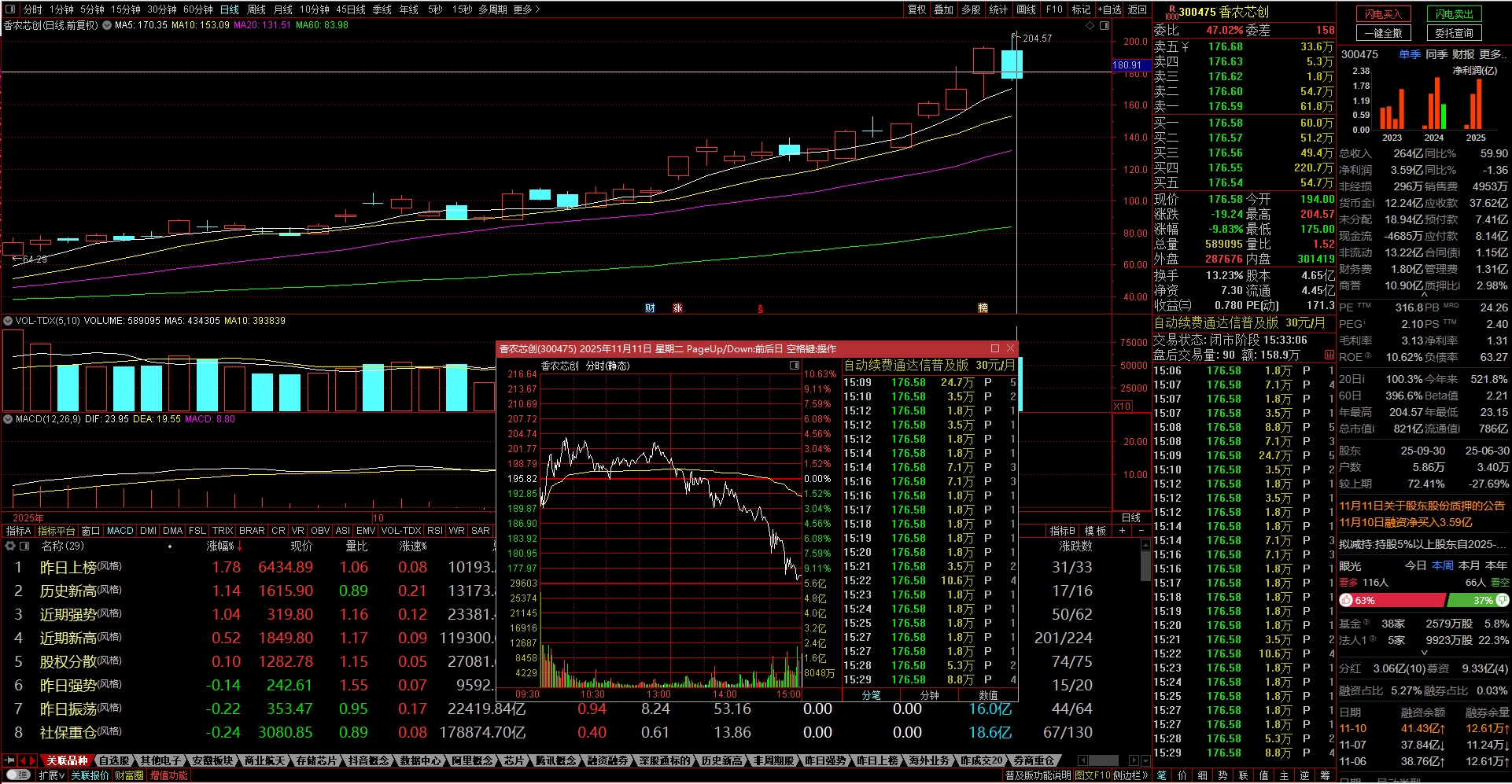Toggle 叠加 overlay in the chart toolbar
The height and width of the screenshot is (784, 1512).
click(x=944, y=9)
